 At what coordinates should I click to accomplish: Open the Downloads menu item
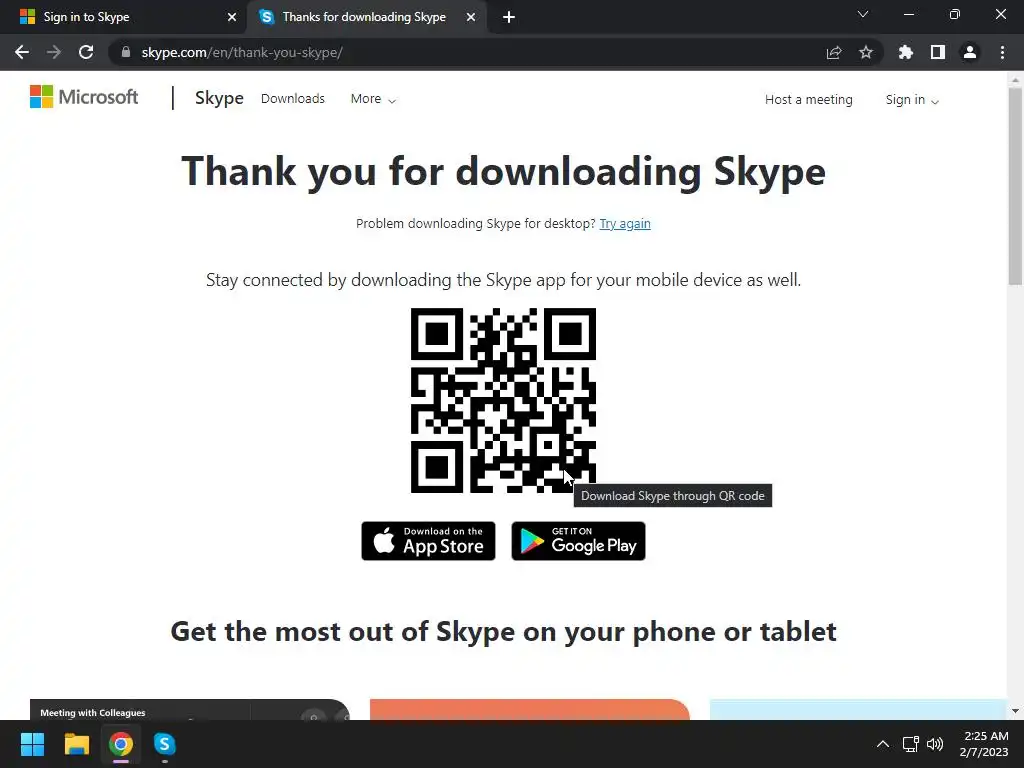point(293,99)
